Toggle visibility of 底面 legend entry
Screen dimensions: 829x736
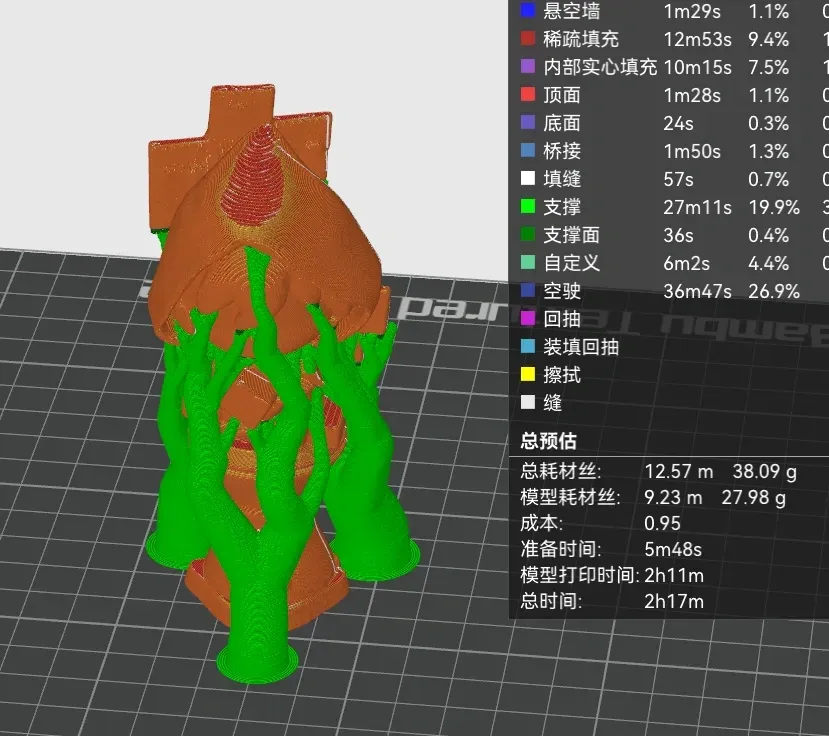click(528, 123)
